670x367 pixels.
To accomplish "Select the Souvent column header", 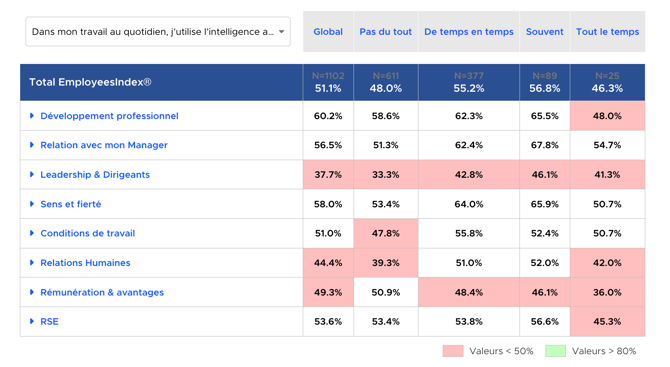I will (544, 32).
